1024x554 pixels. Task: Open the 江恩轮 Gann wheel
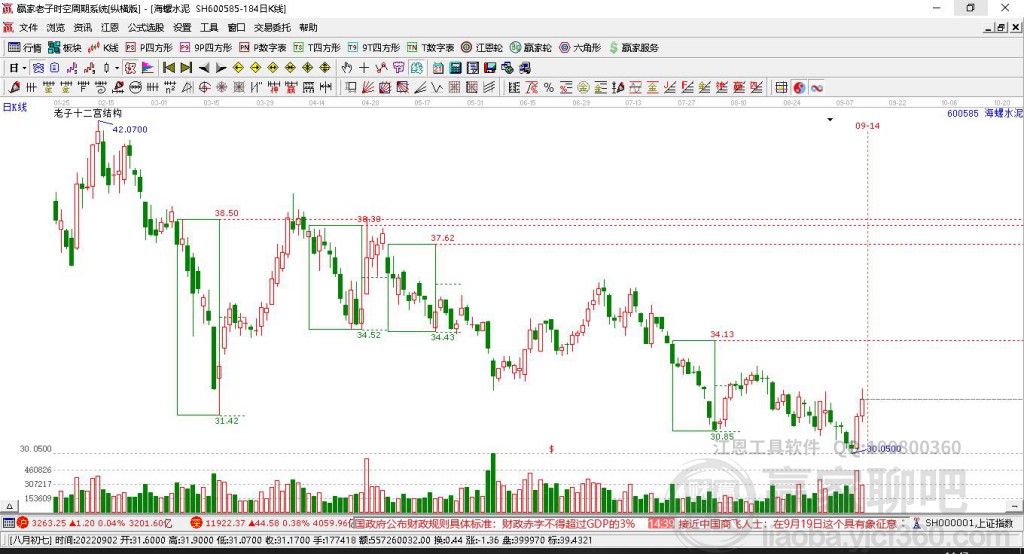pyautogui.click(x=482, y=48)
